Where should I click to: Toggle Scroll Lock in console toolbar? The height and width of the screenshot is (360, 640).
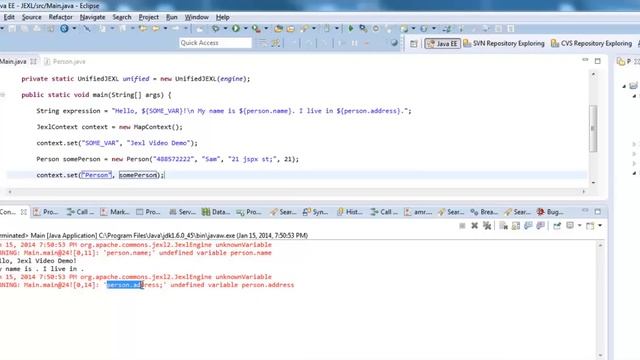(x=516, y=225)
